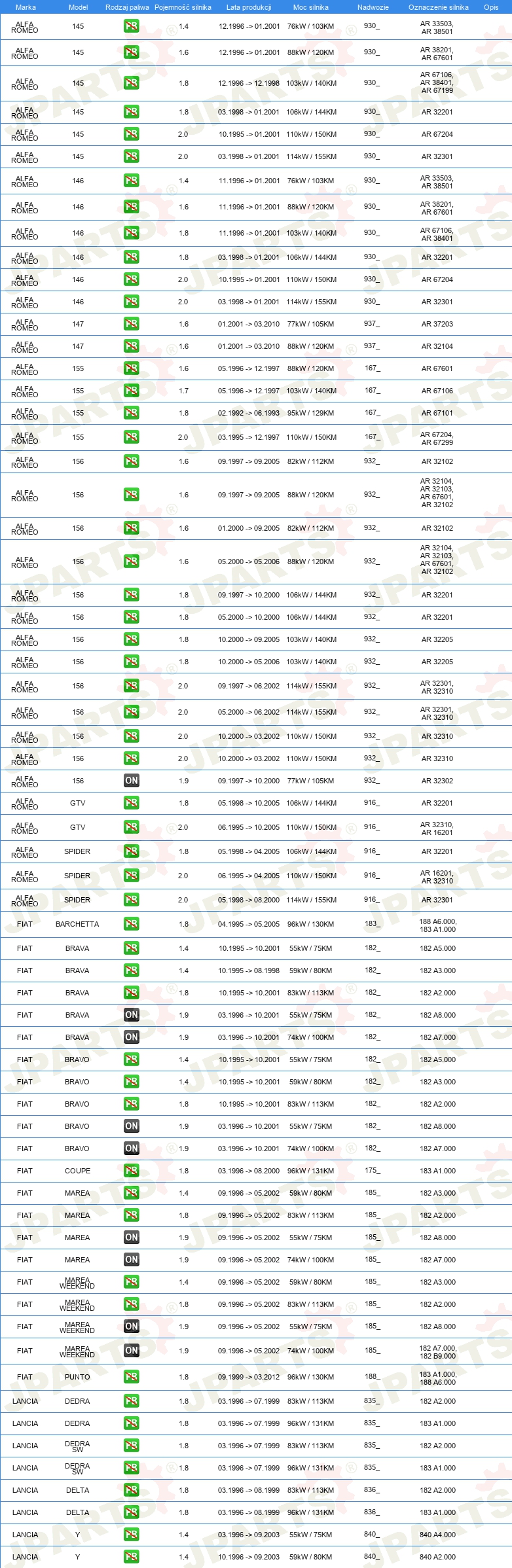512x1568 pixels.
Task: Click petrol icon in Lancia Y 80KM row
Action: pyautogui.click(x=131, y=1557)
